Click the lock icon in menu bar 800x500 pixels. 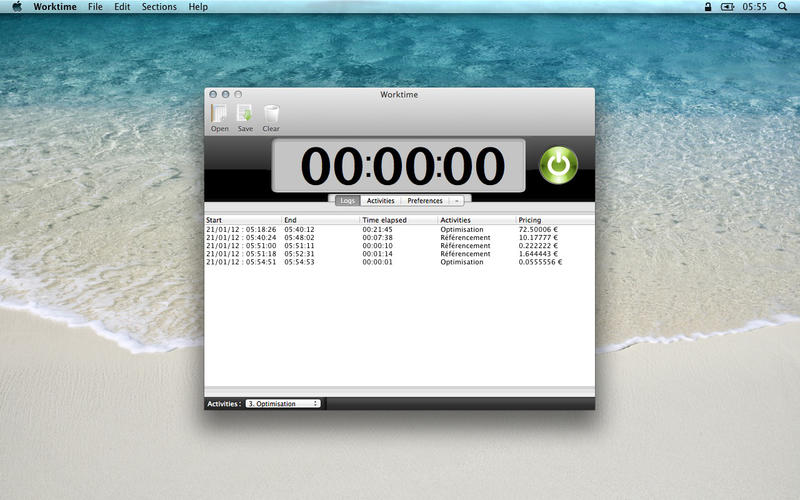pos(708,7)
